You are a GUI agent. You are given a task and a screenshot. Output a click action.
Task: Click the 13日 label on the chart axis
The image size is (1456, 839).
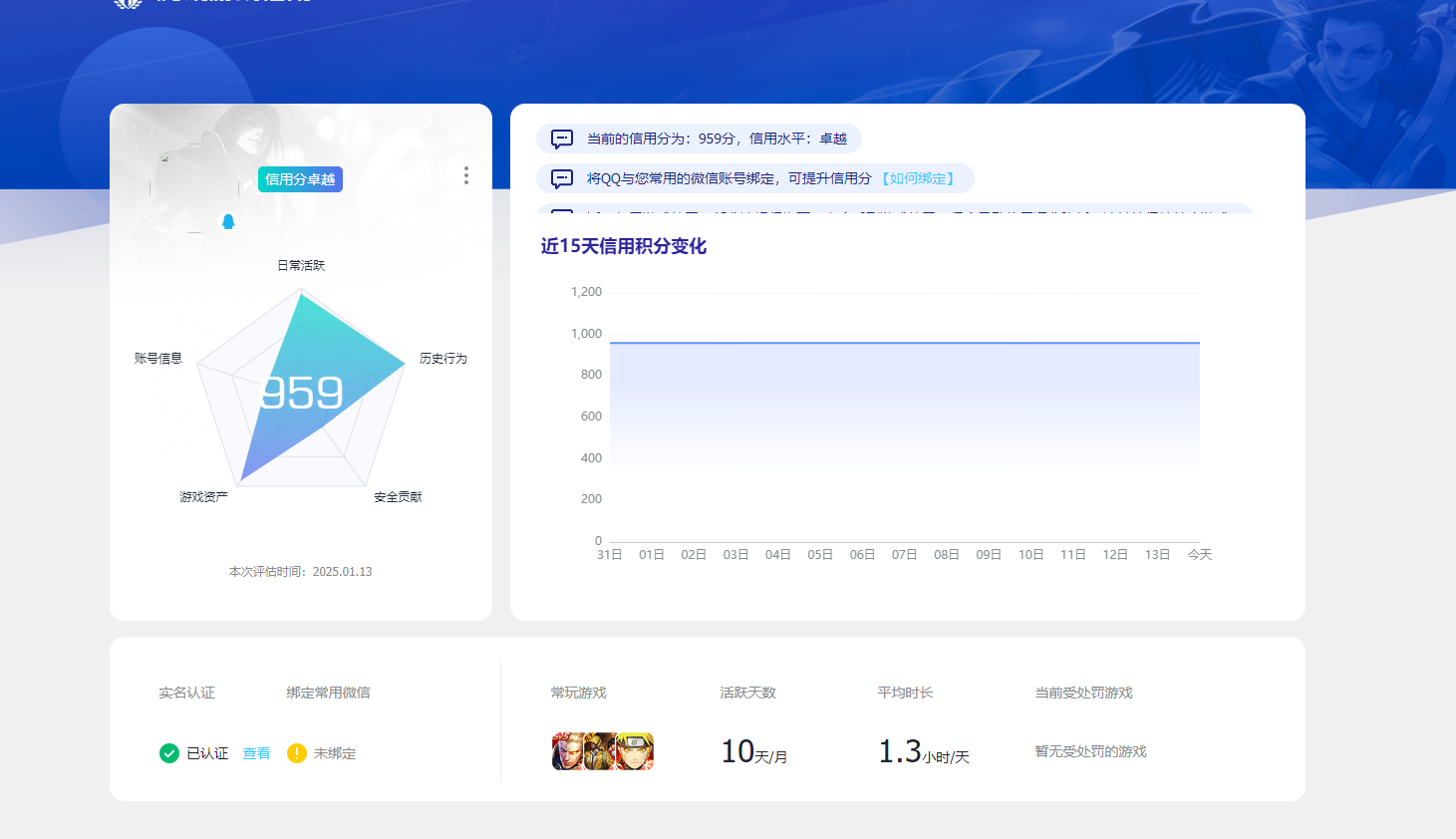click(x=1158, y=555)
